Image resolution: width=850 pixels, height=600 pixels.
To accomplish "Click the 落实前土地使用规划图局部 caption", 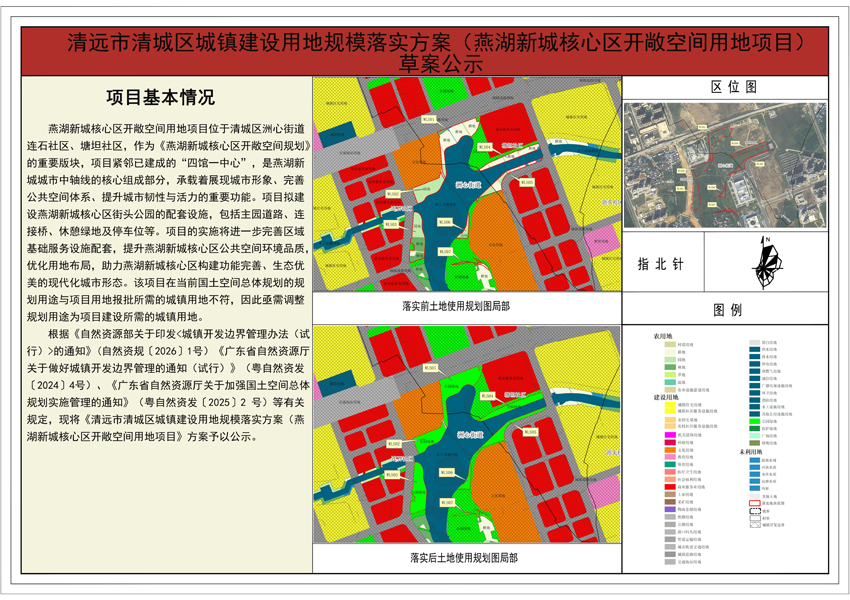I will point(454,305).
